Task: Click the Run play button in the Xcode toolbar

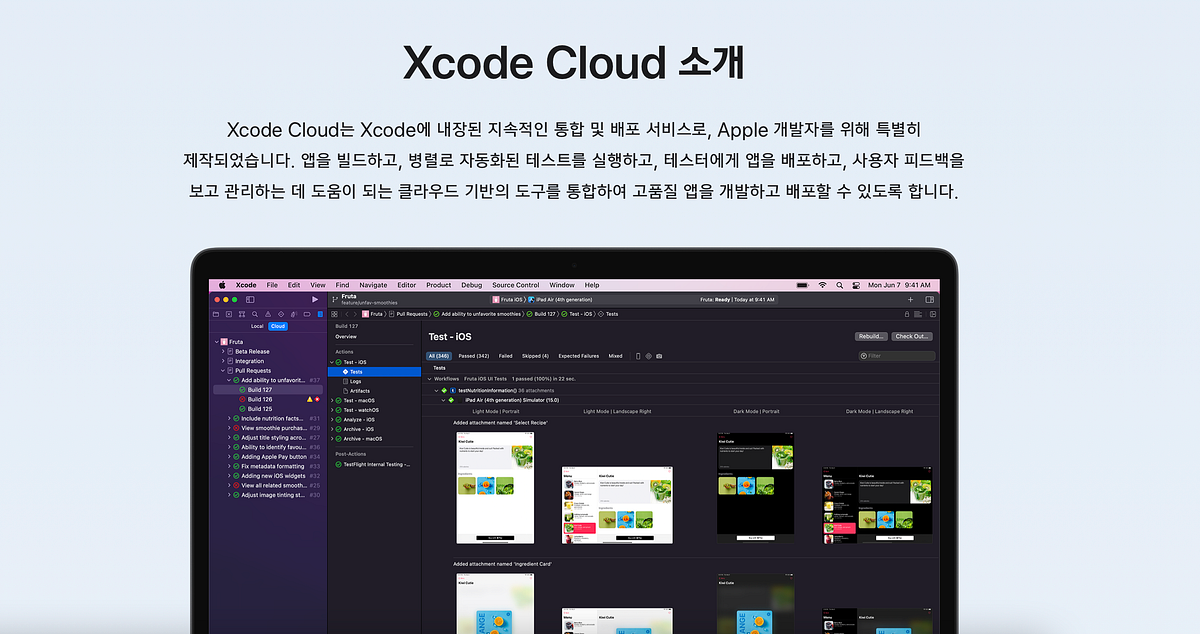Action: click(x=314, y=299)
